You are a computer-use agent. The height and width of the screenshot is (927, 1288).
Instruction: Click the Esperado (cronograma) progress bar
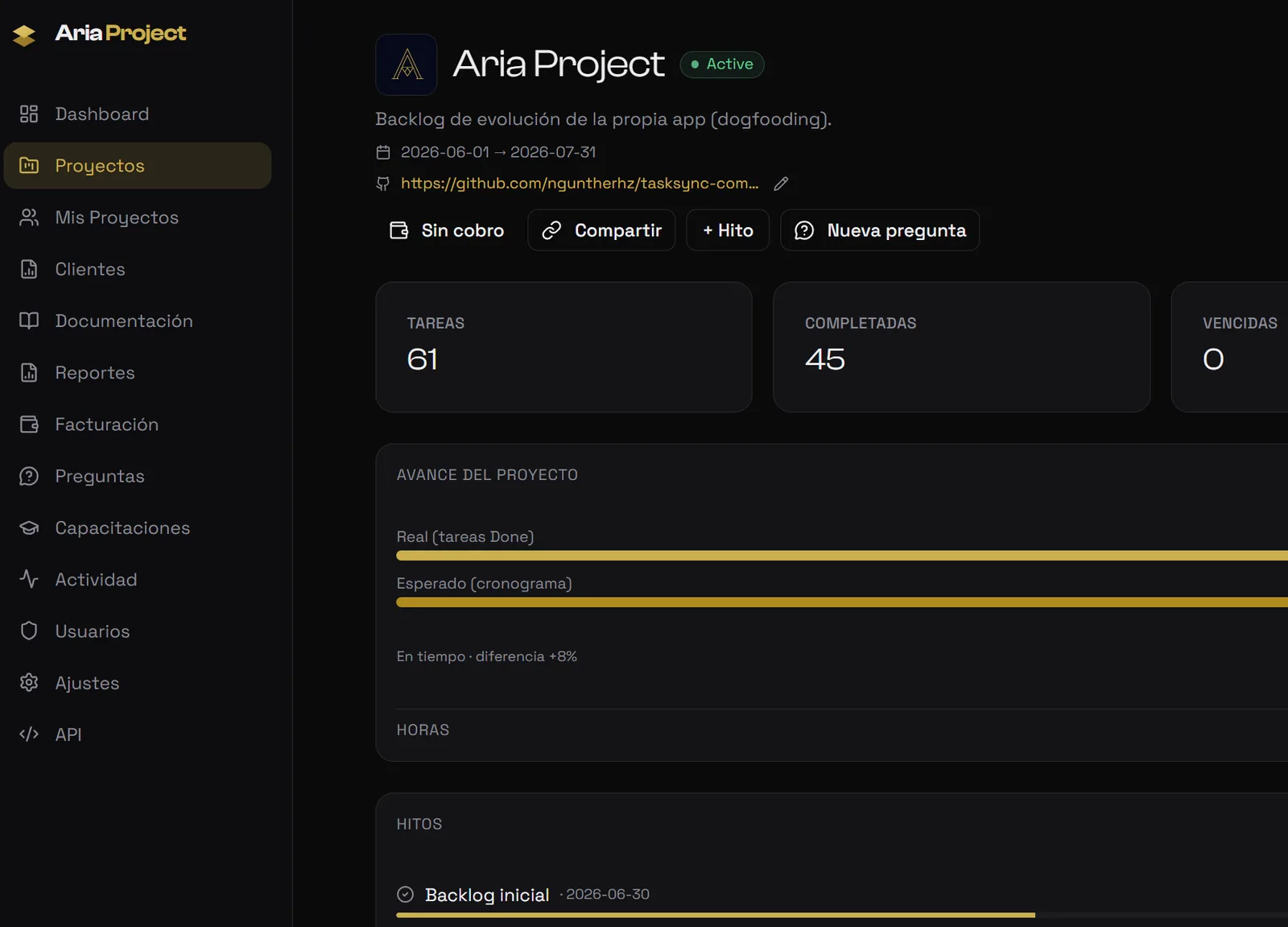pyautogui.click(x=842, y=602)
